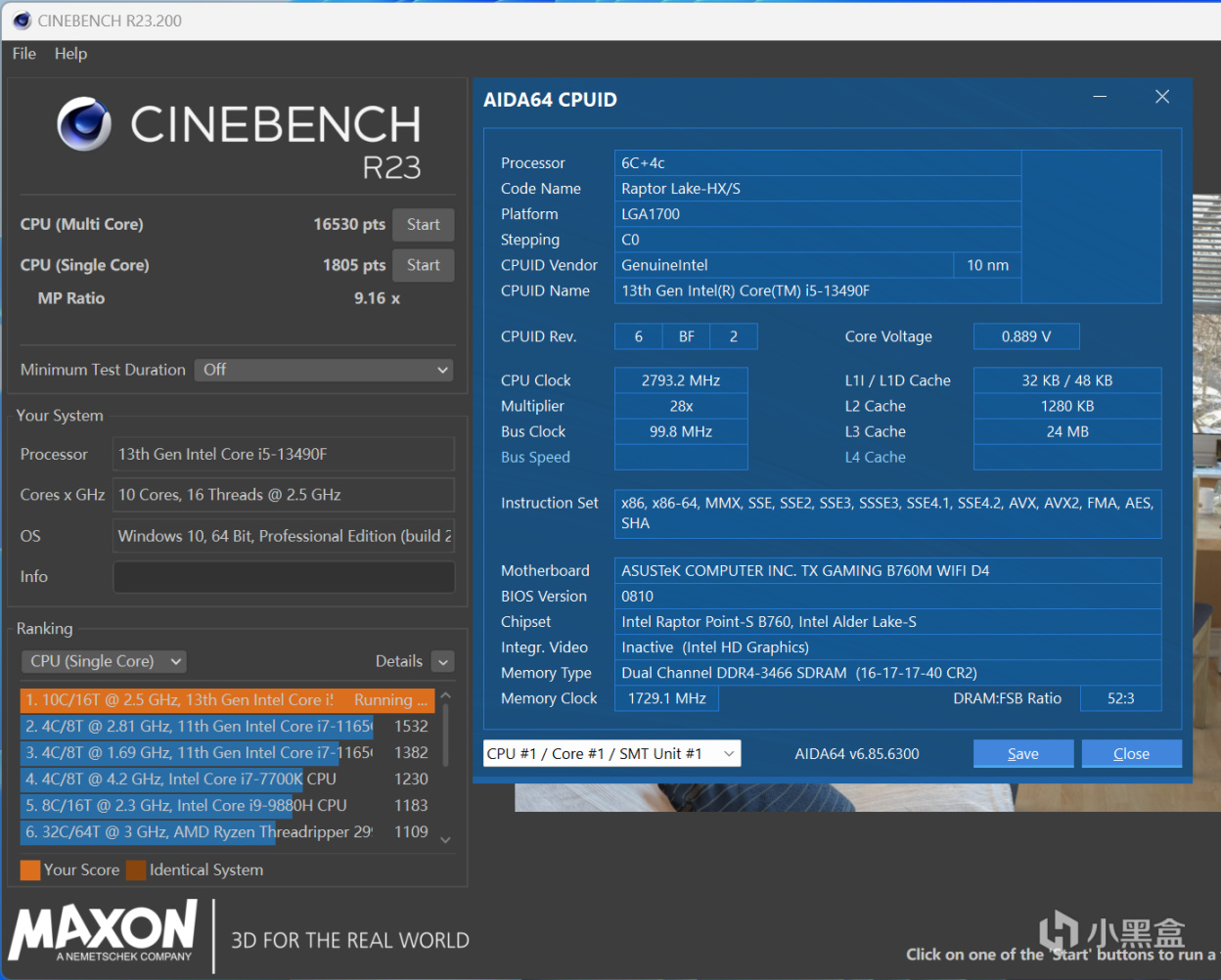Open Minimum Test Duration dropdown
Viewport: 1221px width, 980px height.
(x=324, y=370)
